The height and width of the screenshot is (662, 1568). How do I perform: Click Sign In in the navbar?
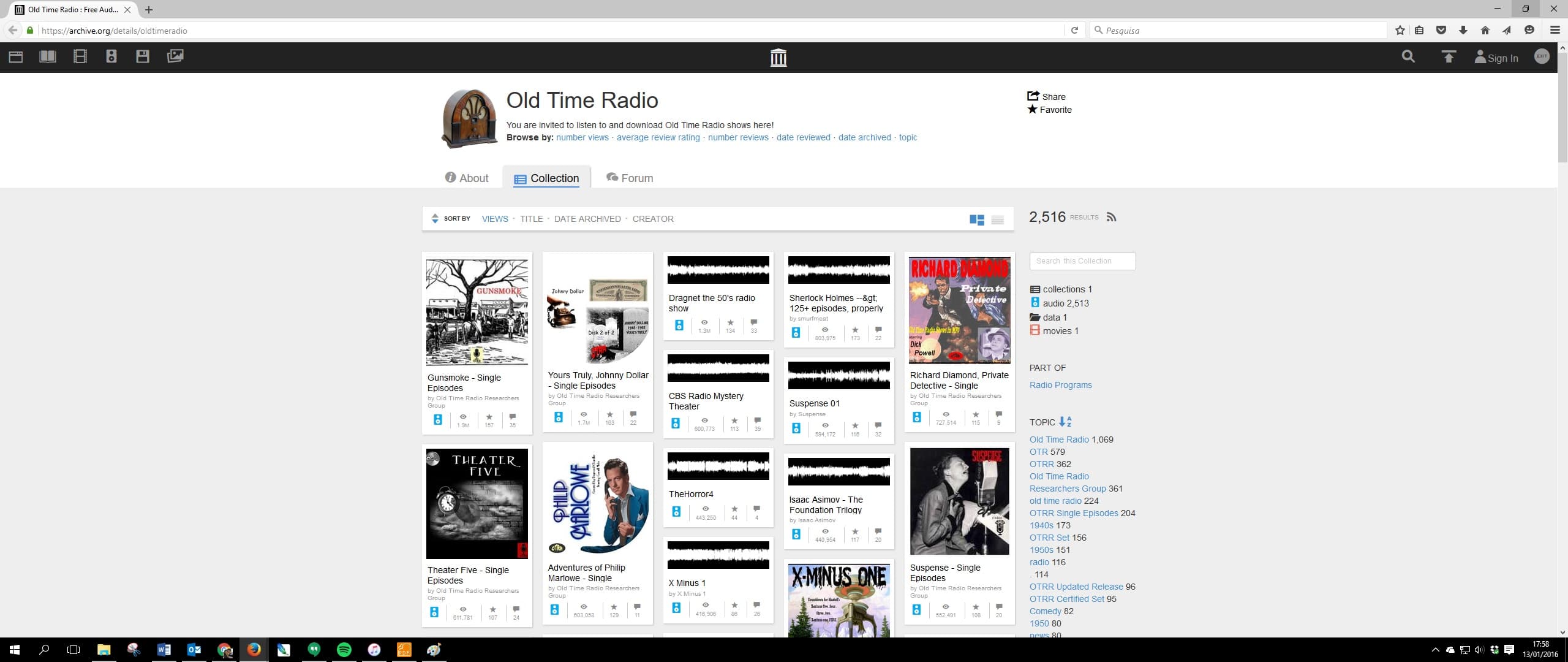[x=1496, y=58]
